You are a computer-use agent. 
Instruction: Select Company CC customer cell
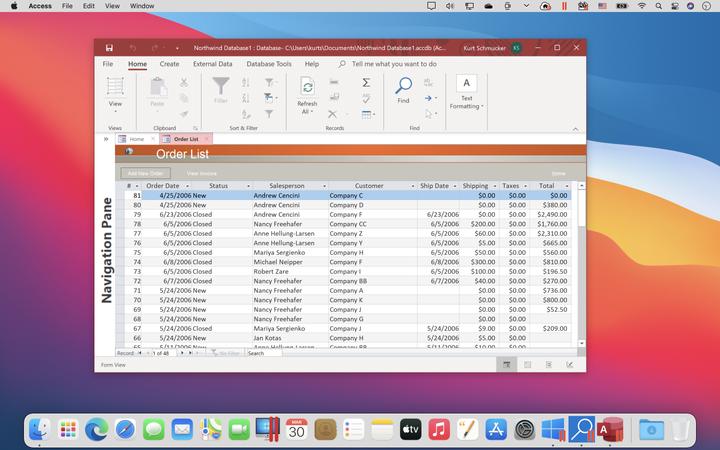tap(372, 224)
